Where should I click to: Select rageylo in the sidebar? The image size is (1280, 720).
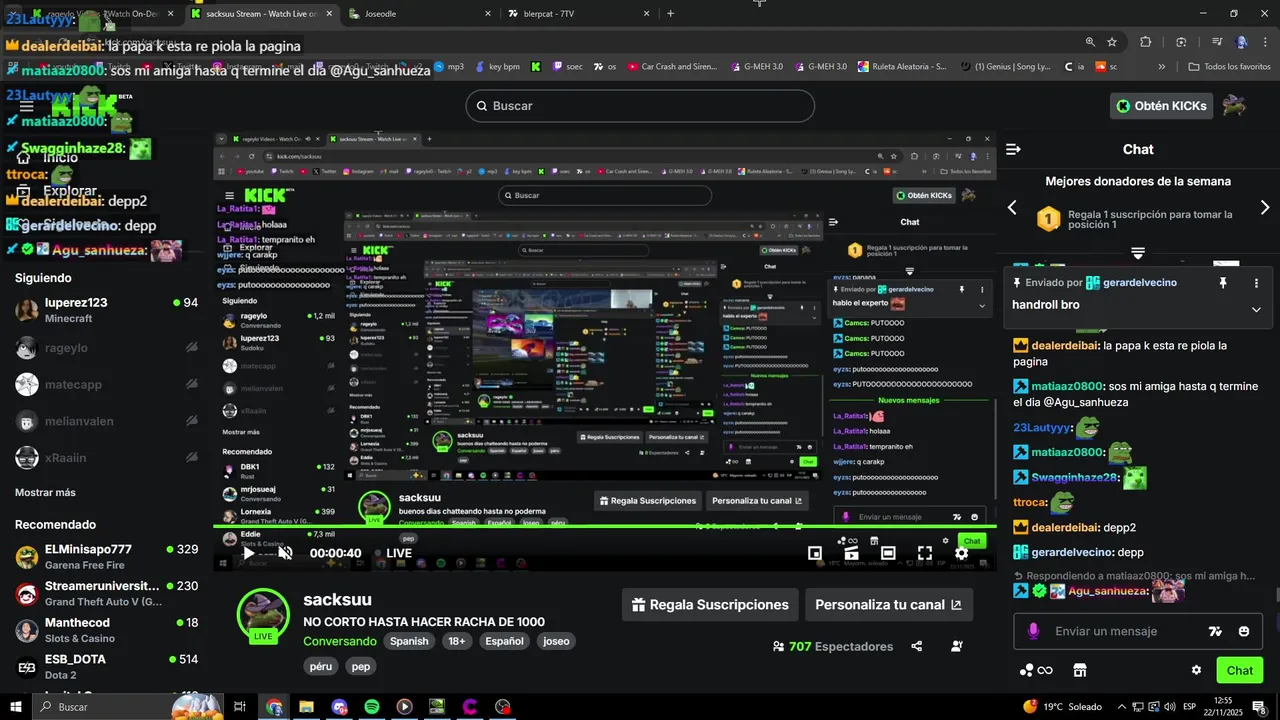tap(107, 347)
